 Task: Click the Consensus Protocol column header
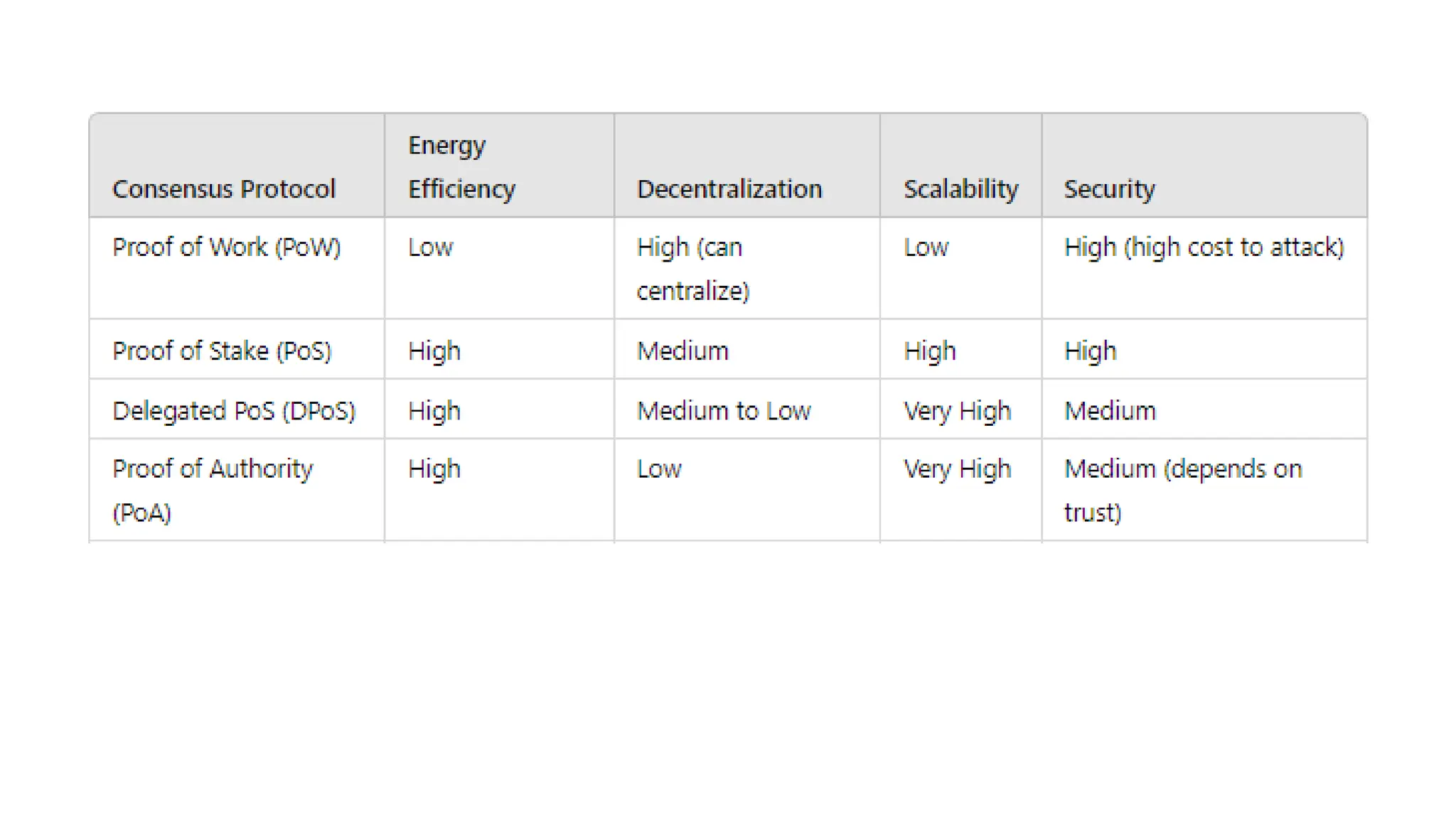[223, 189]
